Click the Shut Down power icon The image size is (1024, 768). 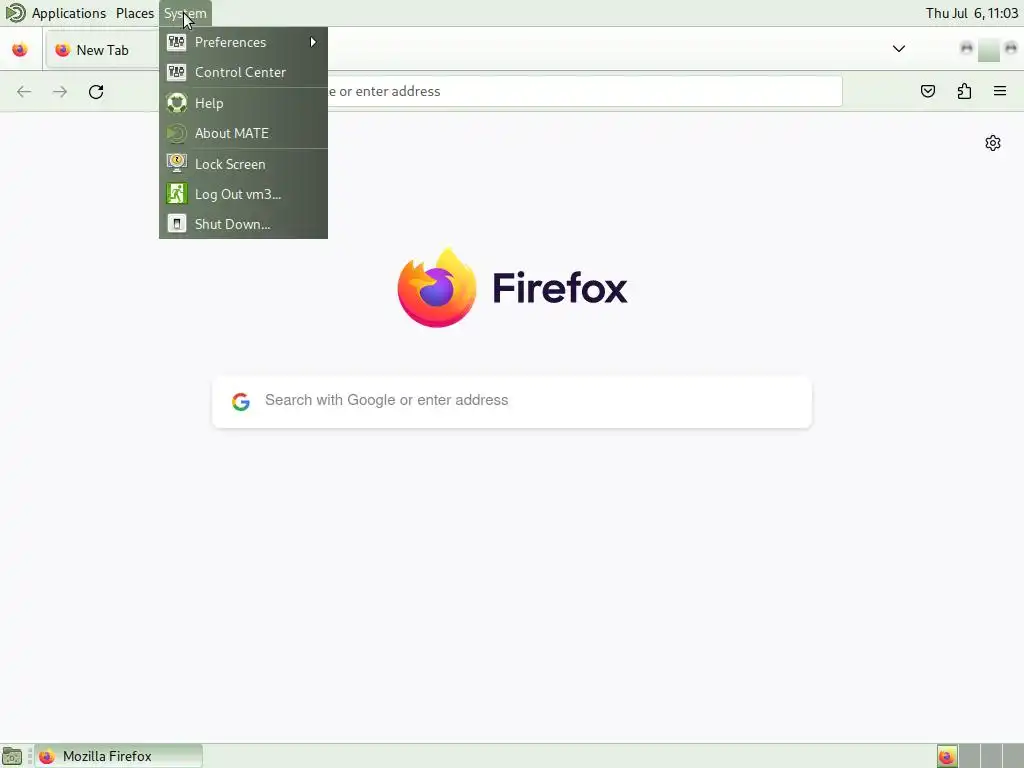176,223
